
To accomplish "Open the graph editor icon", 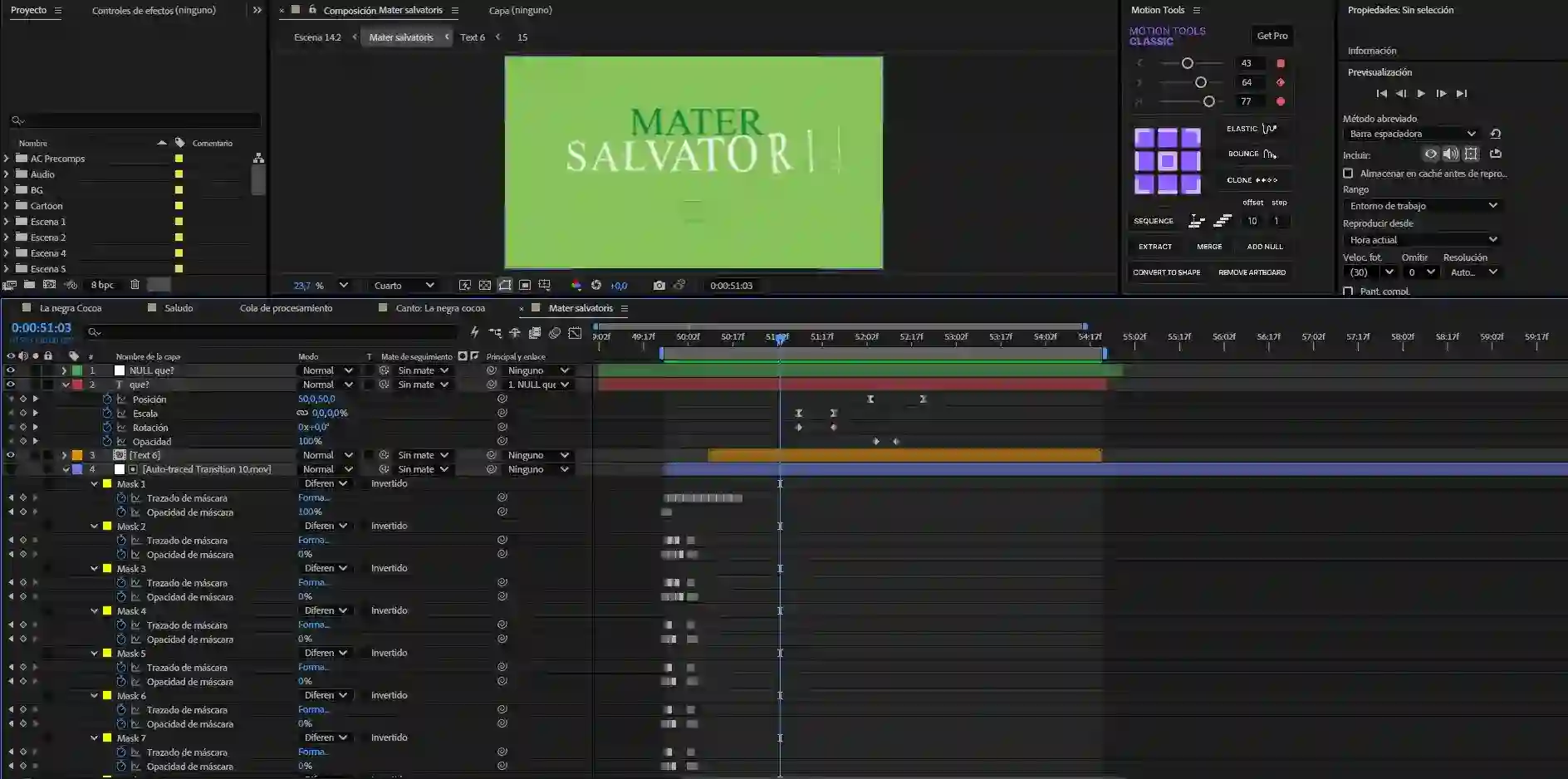I will tap(575, 333).
